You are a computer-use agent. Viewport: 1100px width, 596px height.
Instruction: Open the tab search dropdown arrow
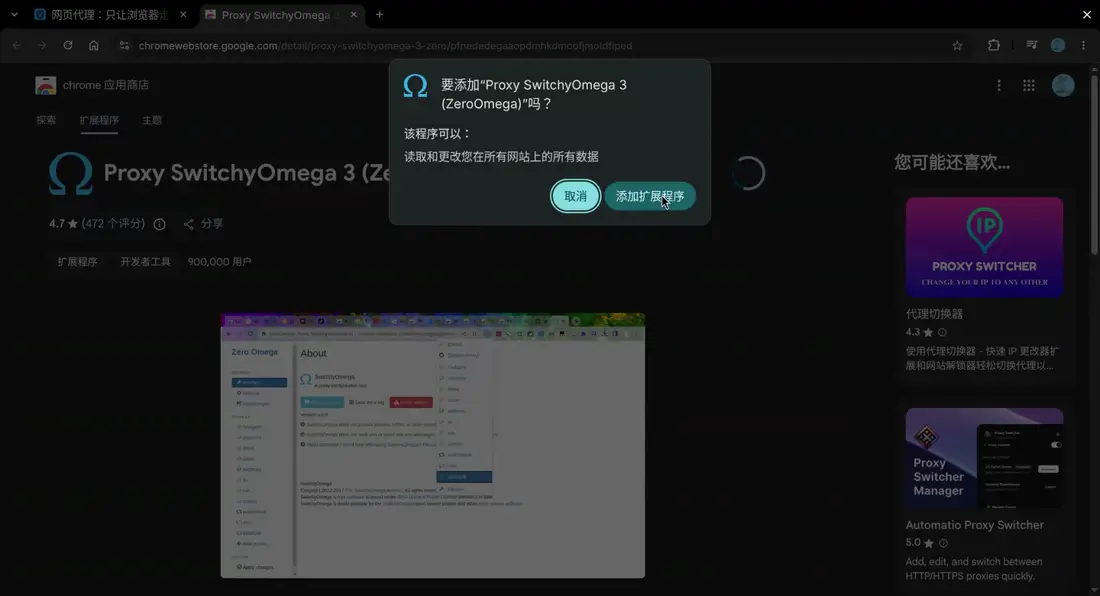pyautogui.click(x=14, y=15)
